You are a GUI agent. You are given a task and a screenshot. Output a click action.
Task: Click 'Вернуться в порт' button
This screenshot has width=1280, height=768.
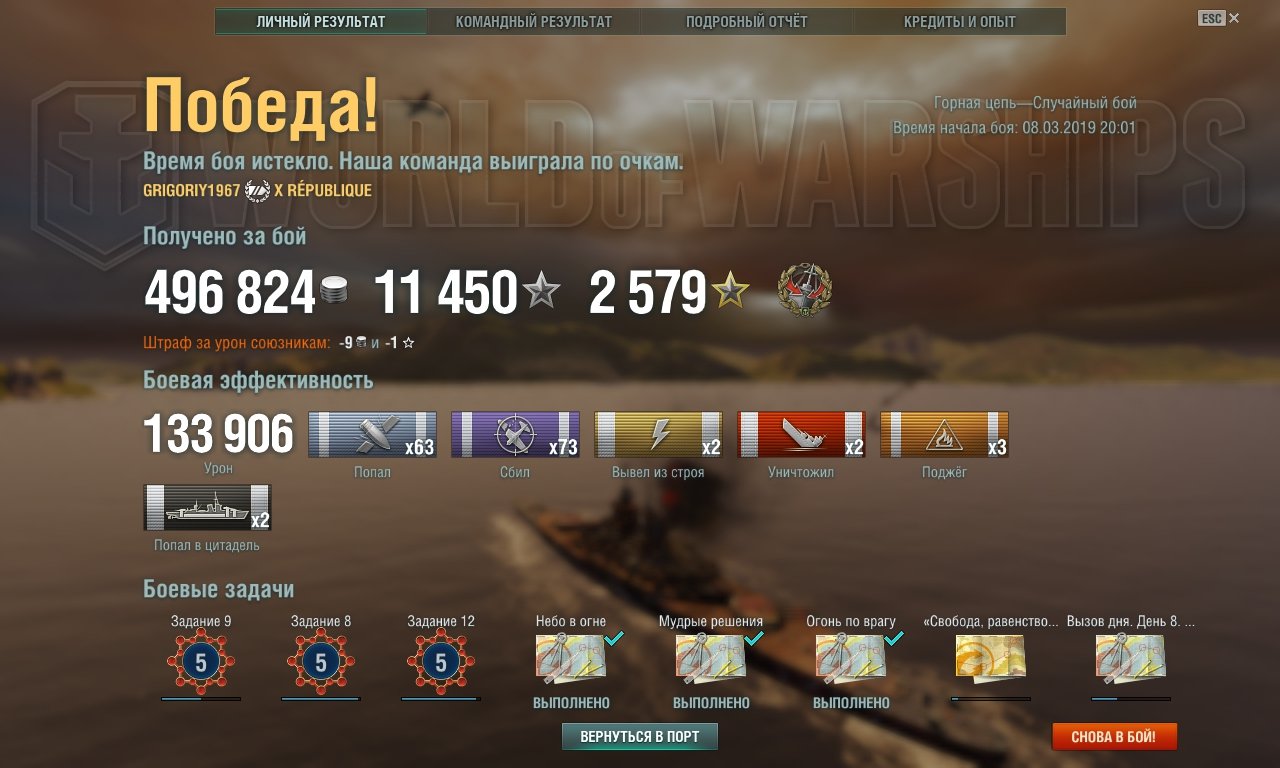[640, 737]
